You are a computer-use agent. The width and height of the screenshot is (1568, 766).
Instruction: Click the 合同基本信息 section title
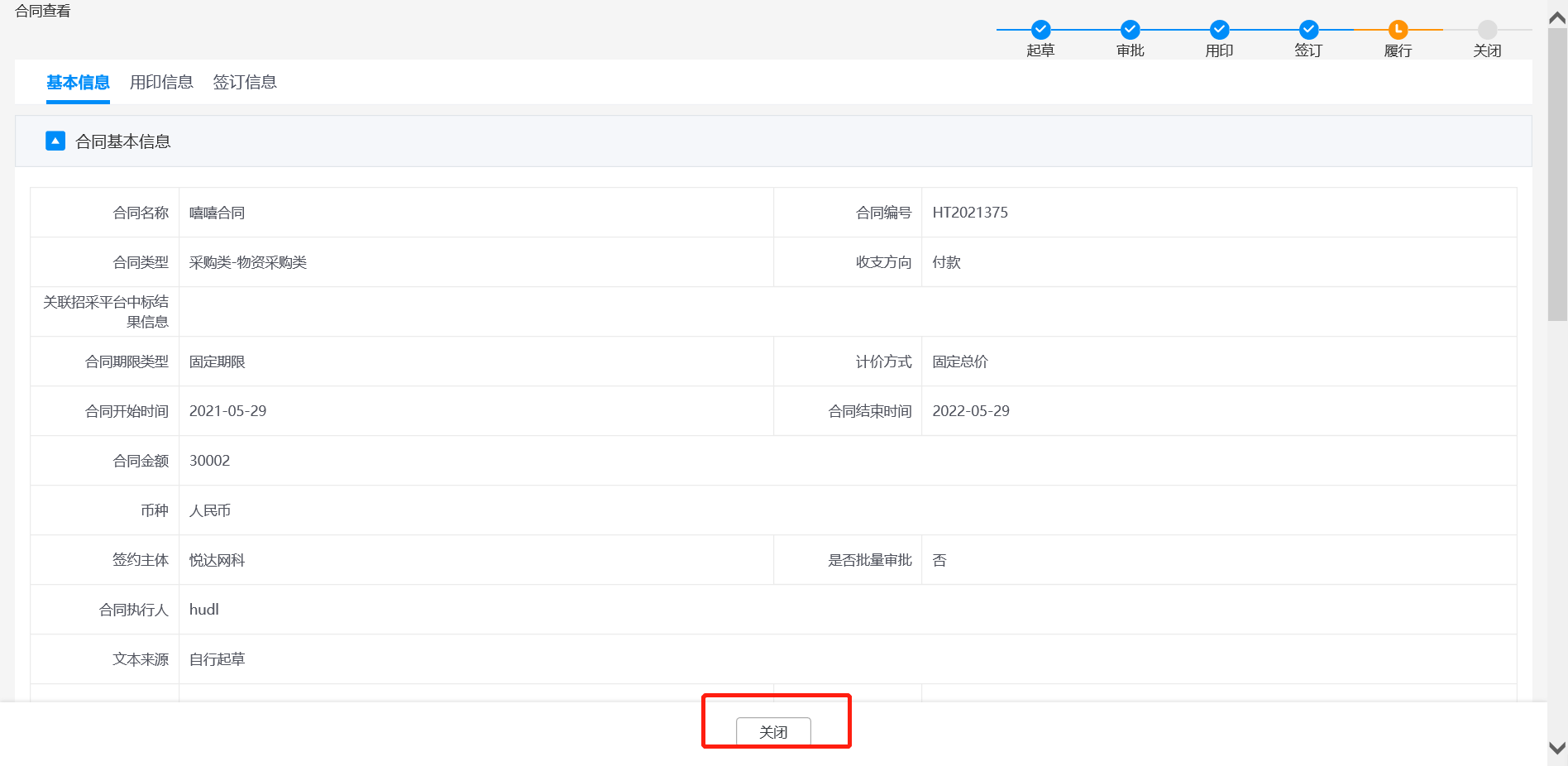pos(122,141)
